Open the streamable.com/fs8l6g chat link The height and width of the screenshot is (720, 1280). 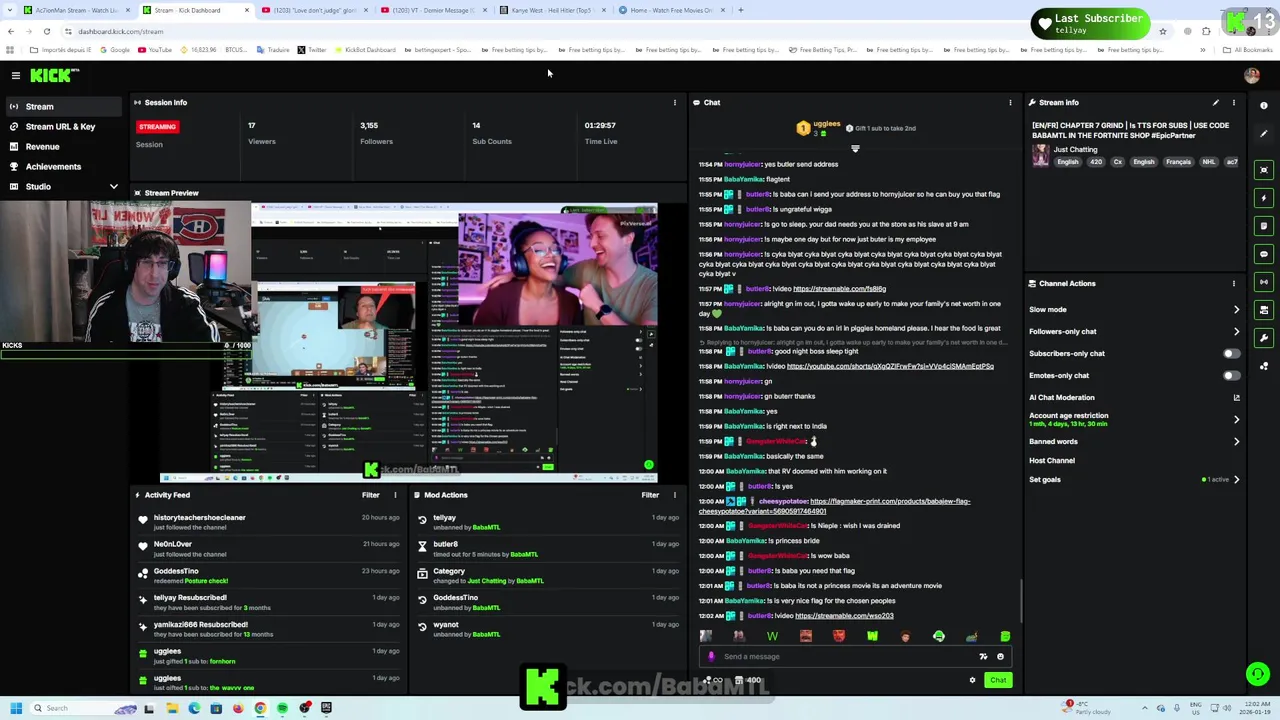pyautogui.click(x=839, y=289)
